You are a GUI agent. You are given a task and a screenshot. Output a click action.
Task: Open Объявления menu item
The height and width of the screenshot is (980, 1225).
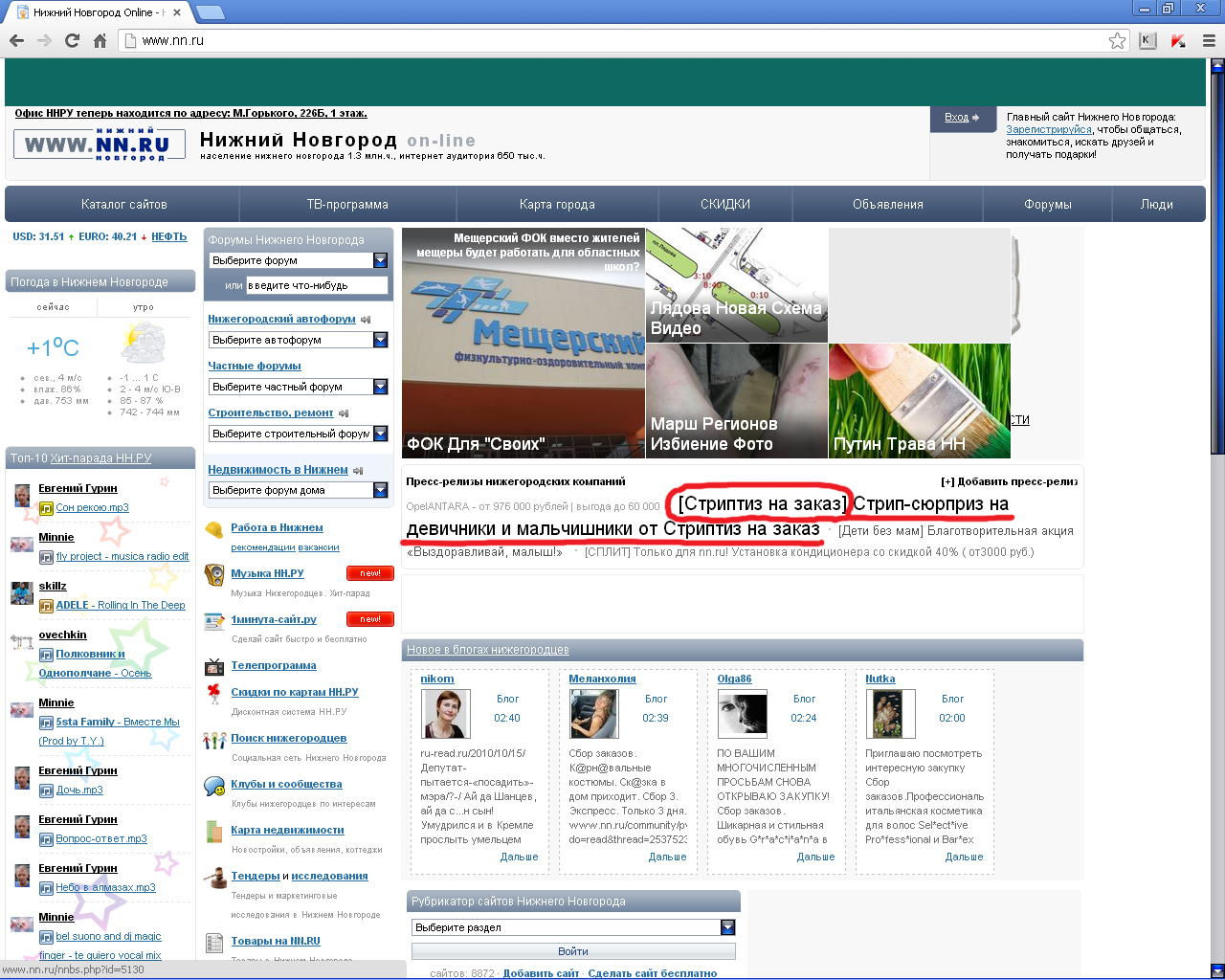[888, 205]
